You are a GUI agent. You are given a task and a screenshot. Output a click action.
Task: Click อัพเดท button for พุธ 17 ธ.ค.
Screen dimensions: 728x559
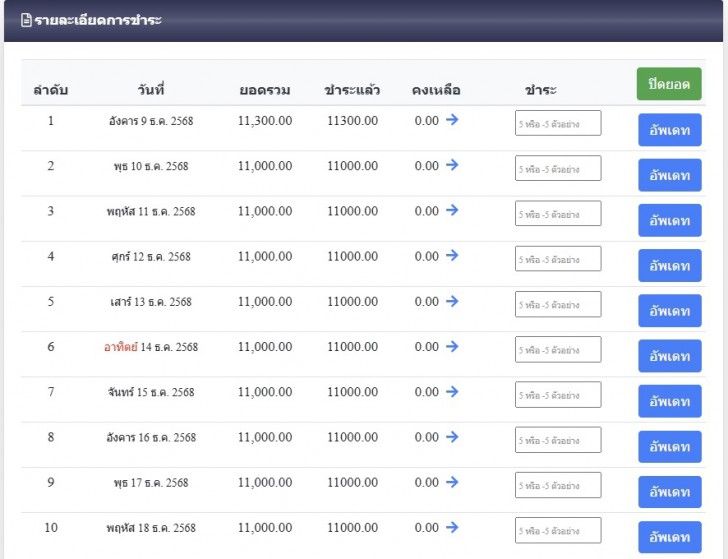click(x=670, y=492)
